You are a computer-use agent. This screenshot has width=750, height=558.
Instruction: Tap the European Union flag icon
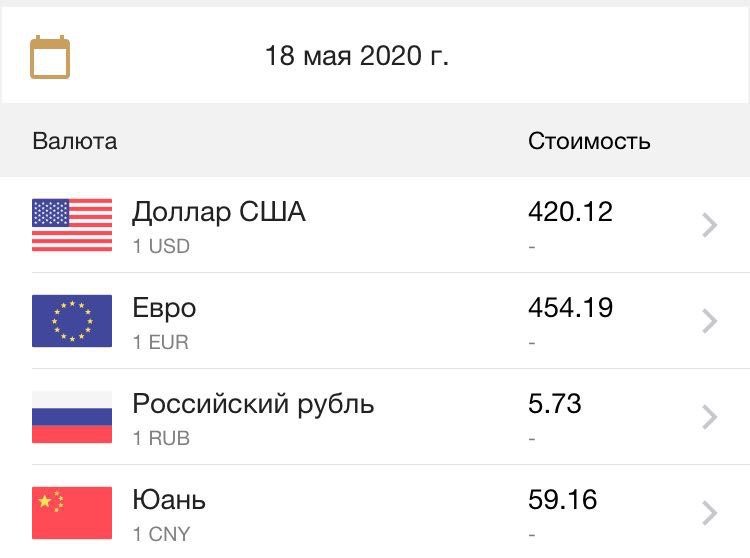(72, 321)
